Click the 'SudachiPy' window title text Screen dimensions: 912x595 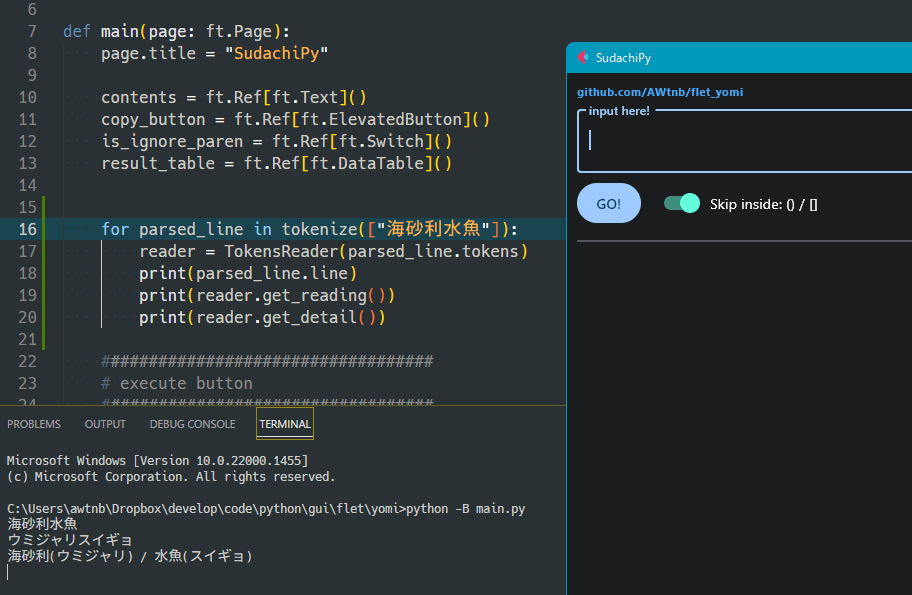click(x=623, y=58)
